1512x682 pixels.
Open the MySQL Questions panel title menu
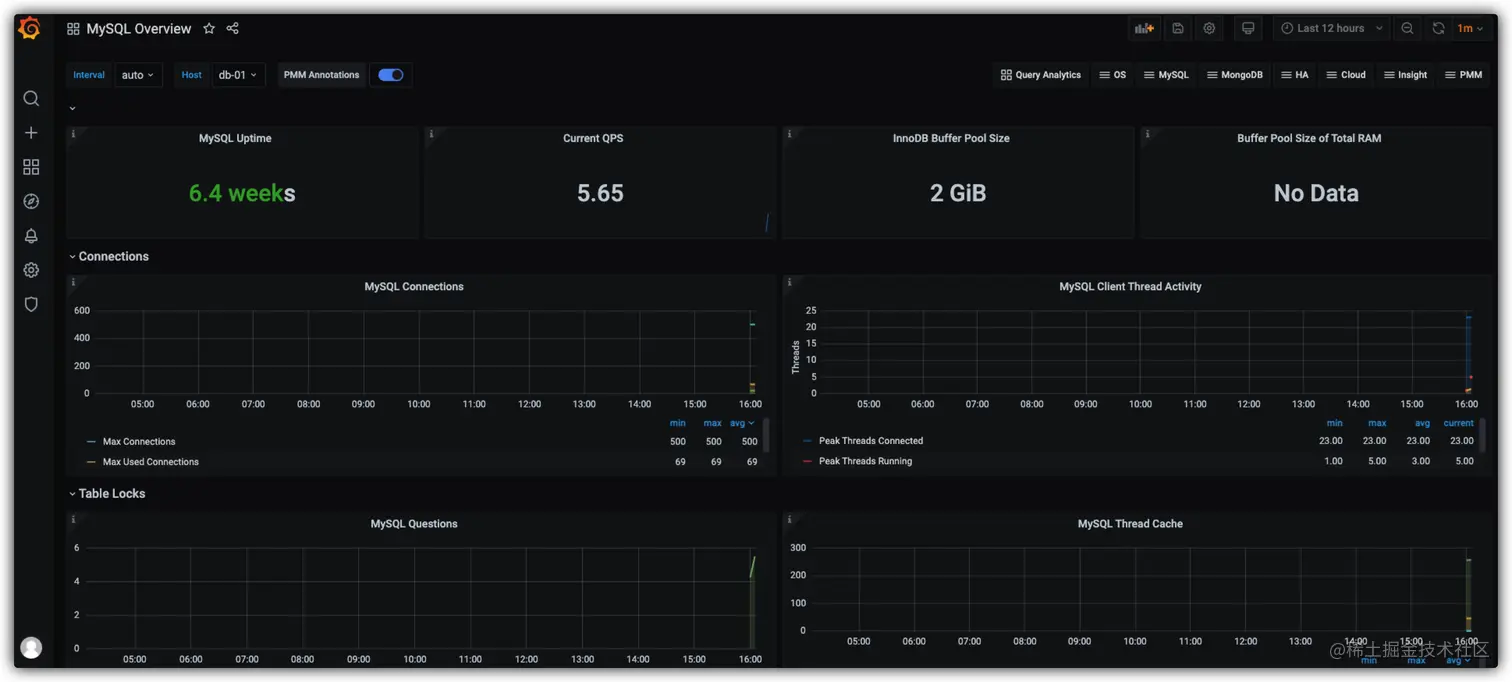pyautogui.click(x=414, y=524)
